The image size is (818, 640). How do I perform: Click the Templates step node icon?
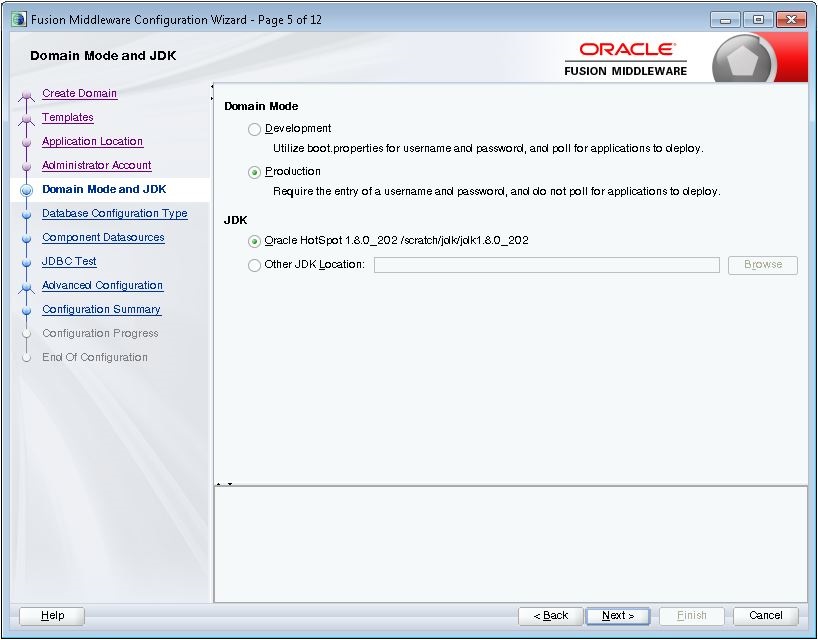pyautogui.click(x=27, y=119)
